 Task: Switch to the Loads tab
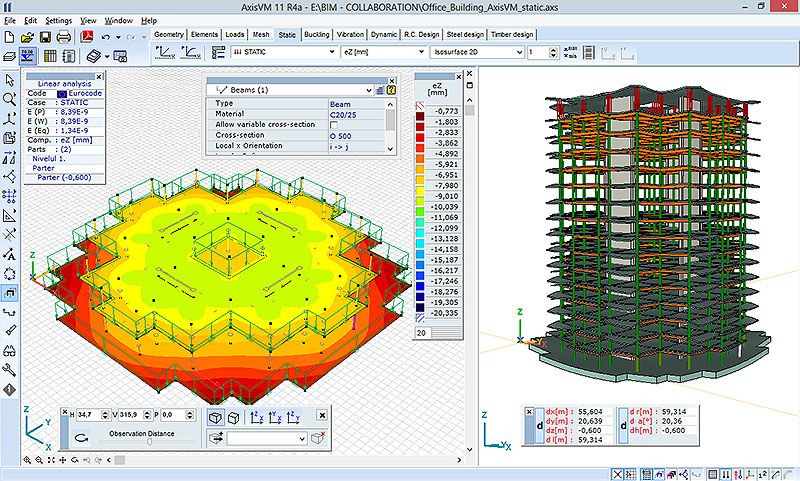pos(235,34)
